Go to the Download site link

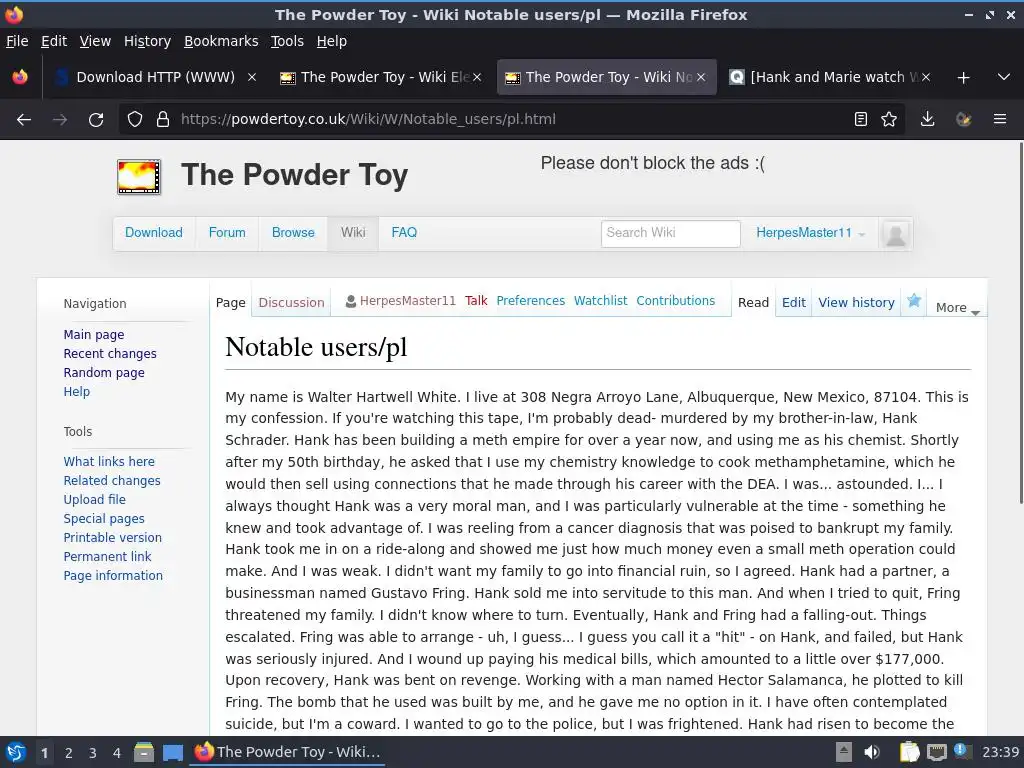(153, 232)
